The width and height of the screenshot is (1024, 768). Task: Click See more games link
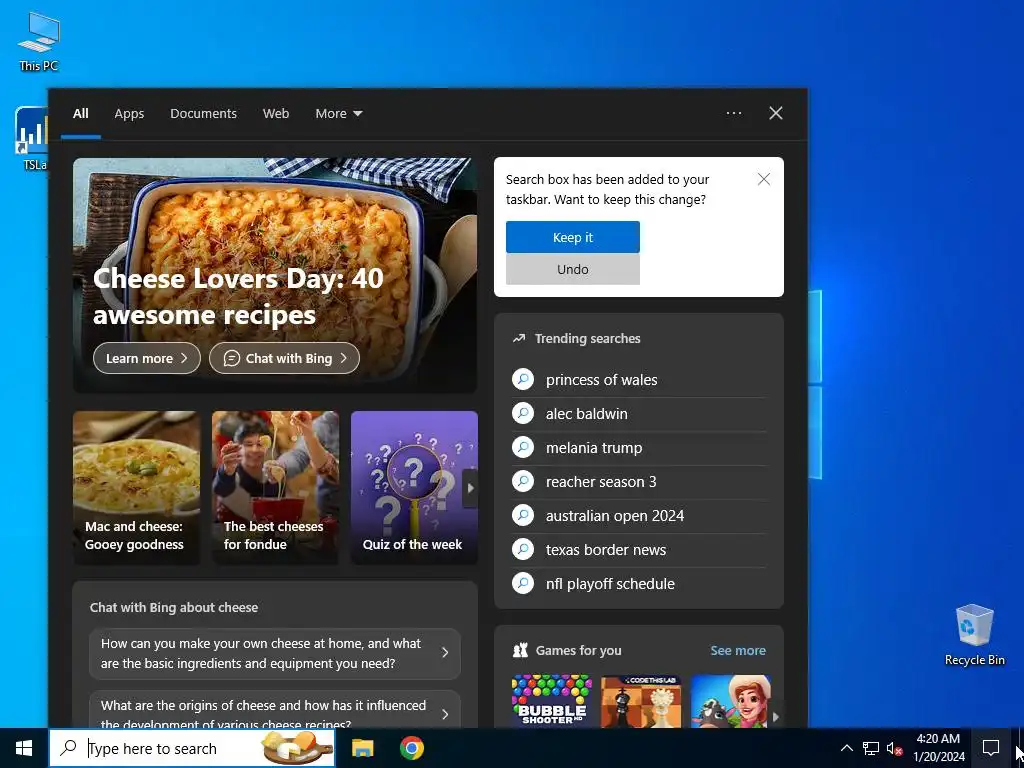[x=738, y=650]
